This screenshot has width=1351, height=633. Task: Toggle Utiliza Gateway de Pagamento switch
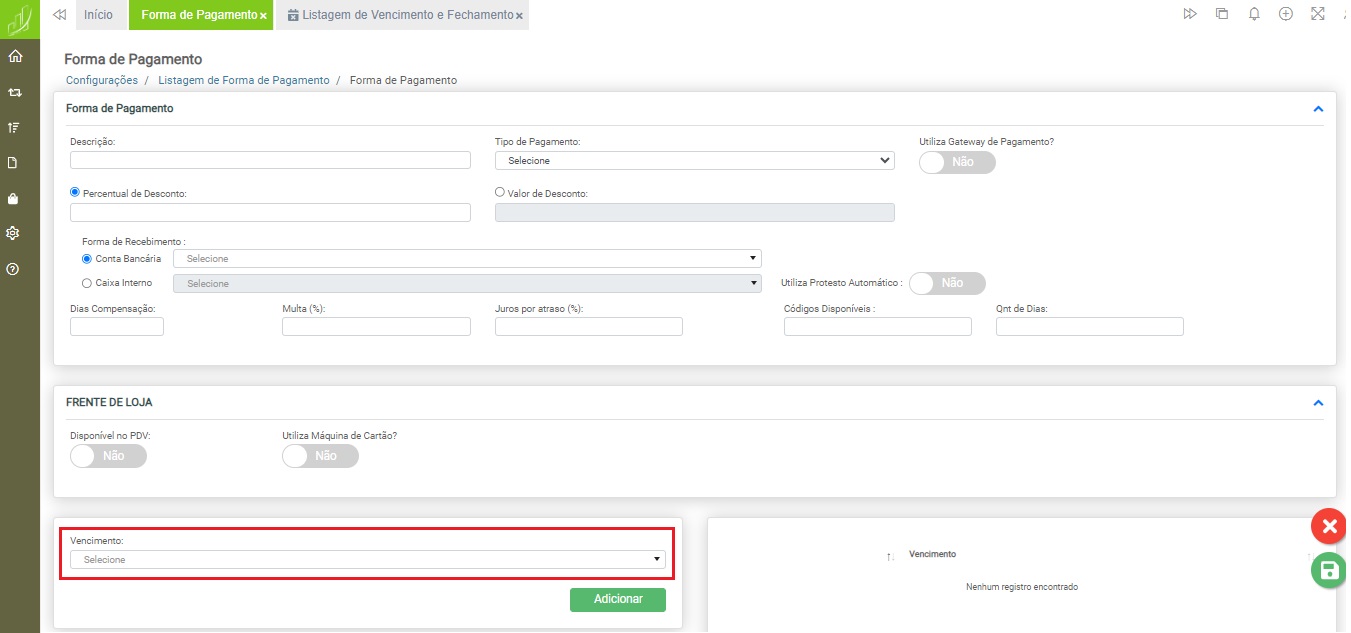pos(957,162)
